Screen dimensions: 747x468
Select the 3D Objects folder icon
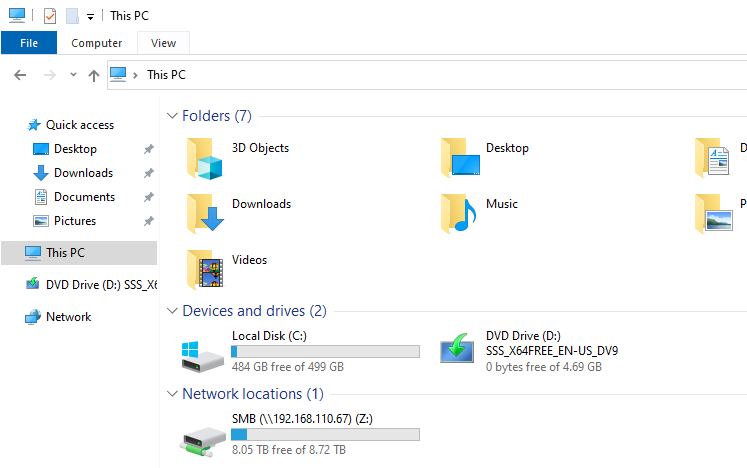coord(204,159)
